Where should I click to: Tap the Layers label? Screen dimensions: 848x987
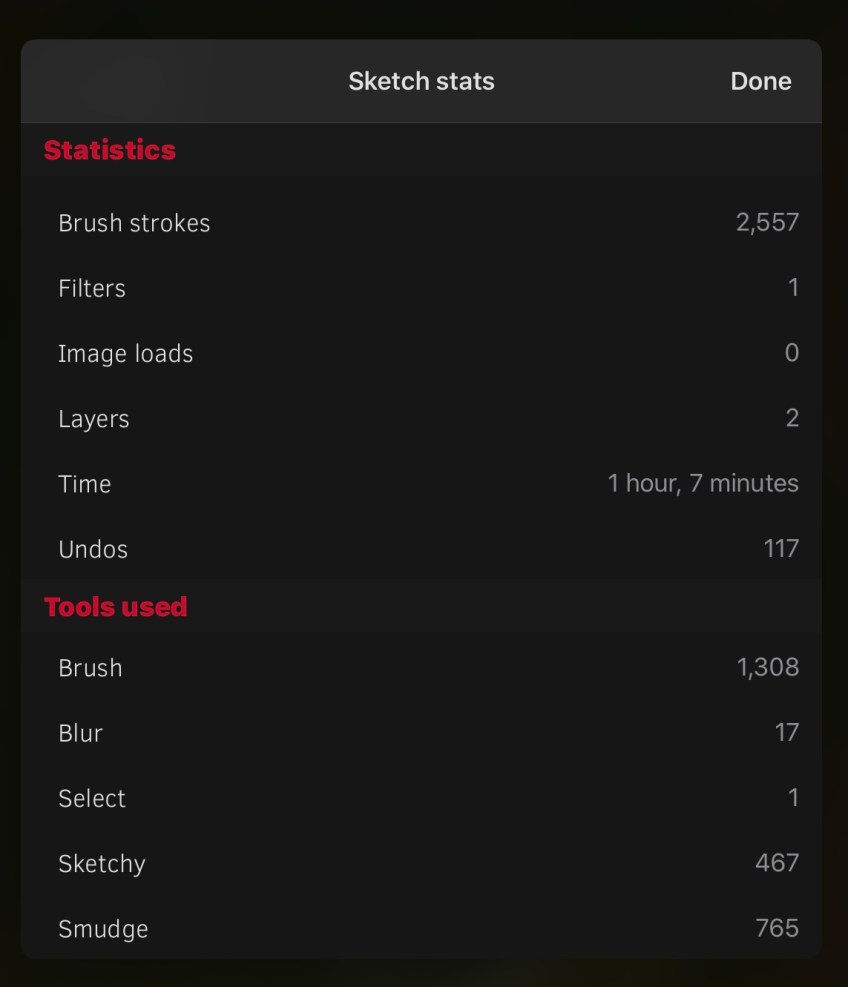coord(94,419)
